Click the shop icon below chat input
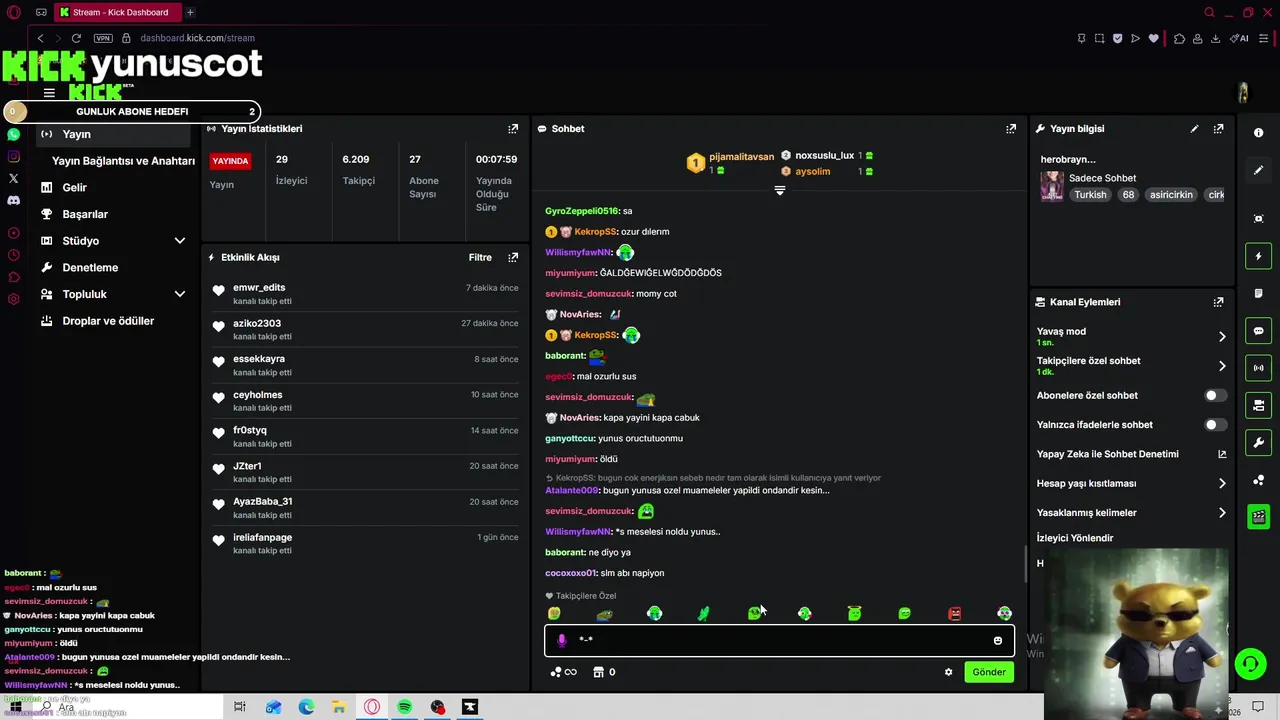 pyautogui.click(x=599, y=672)
